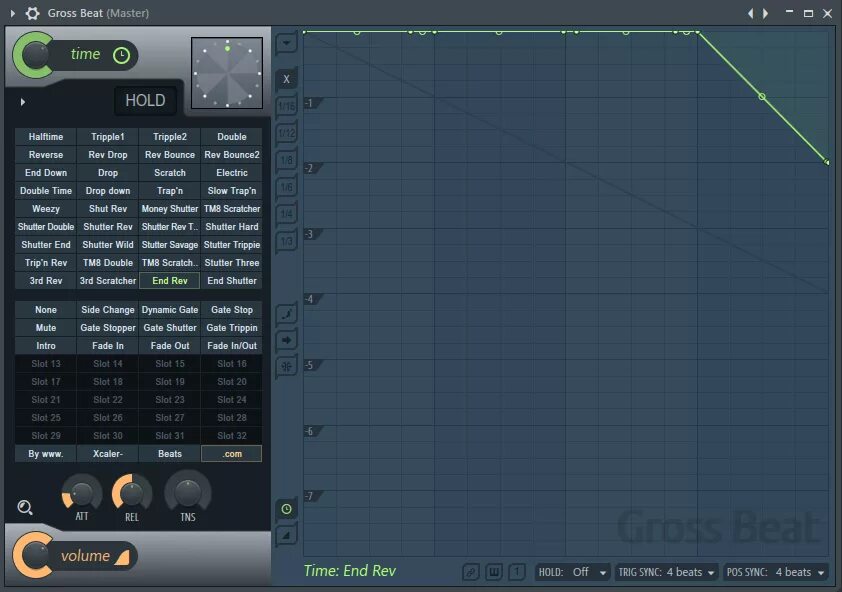Viewport: 842px width, 592px height.
Task: Go to previous preset arrow
Action: point(751,13)
